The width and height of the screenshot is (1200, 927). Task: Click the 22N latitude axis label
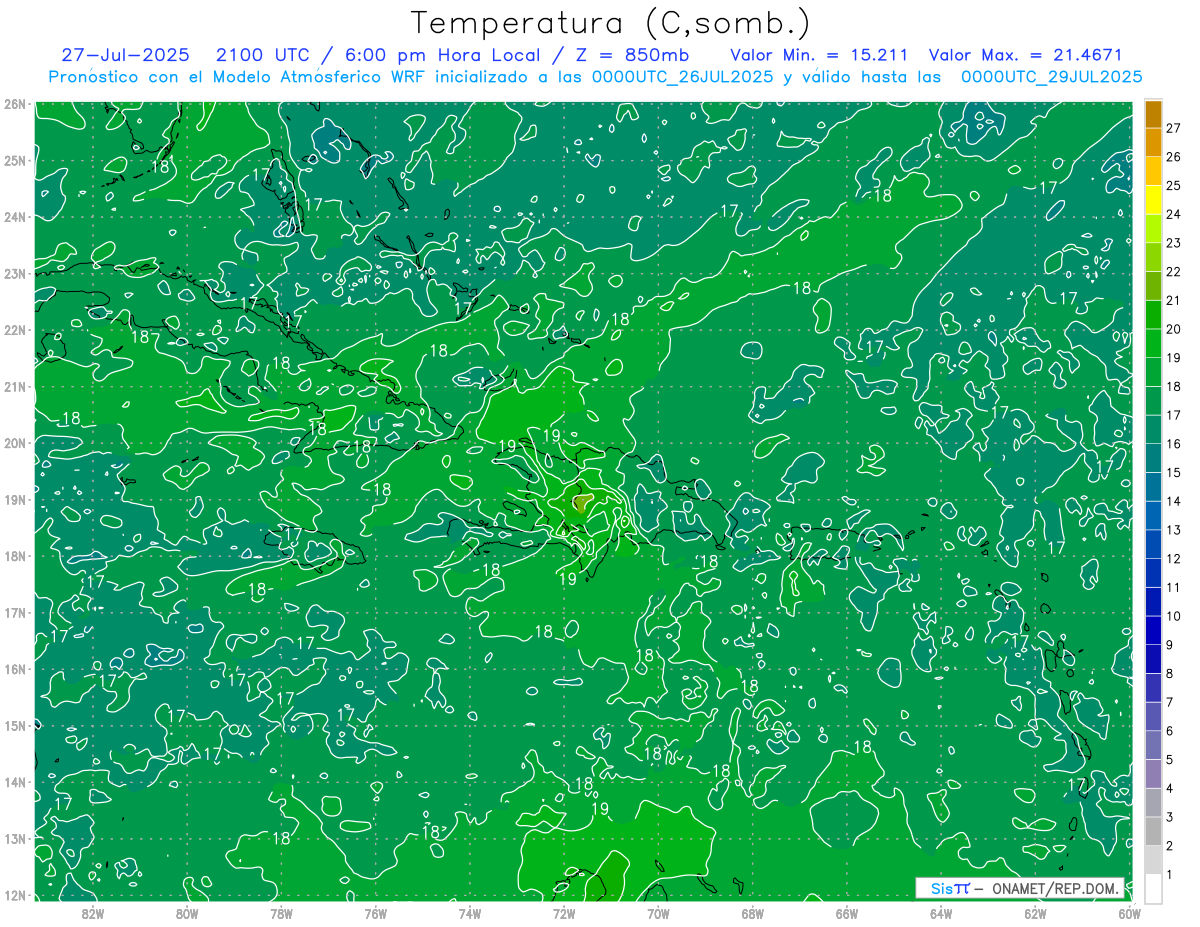pyautogui.click(x=15, y=330)
